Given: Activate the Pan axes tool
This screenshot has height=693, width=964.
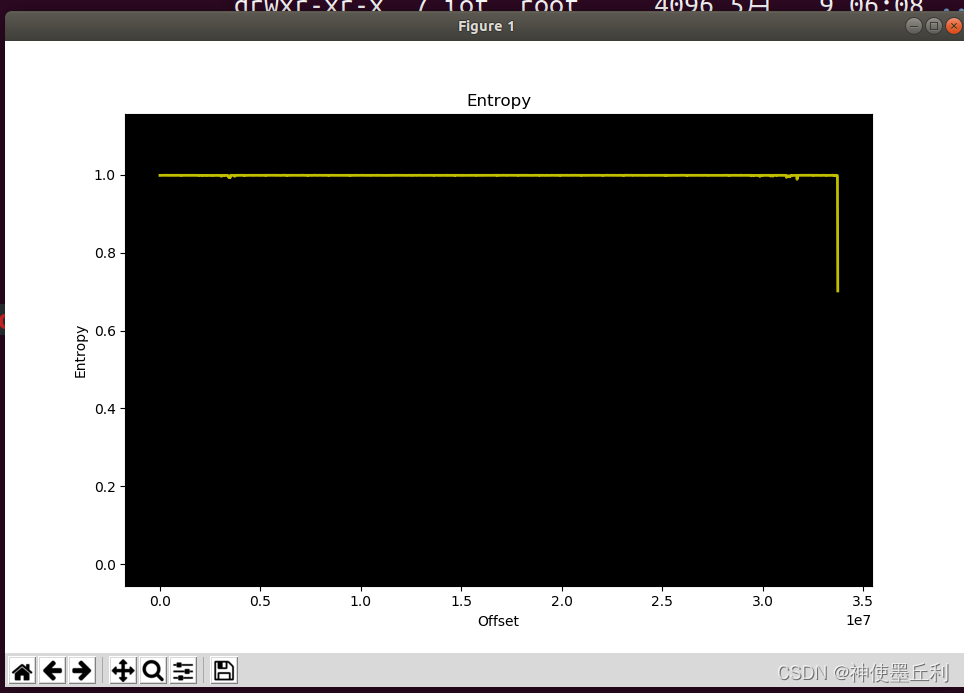Looking at the screenshot, I should click(x=123, y=670).
